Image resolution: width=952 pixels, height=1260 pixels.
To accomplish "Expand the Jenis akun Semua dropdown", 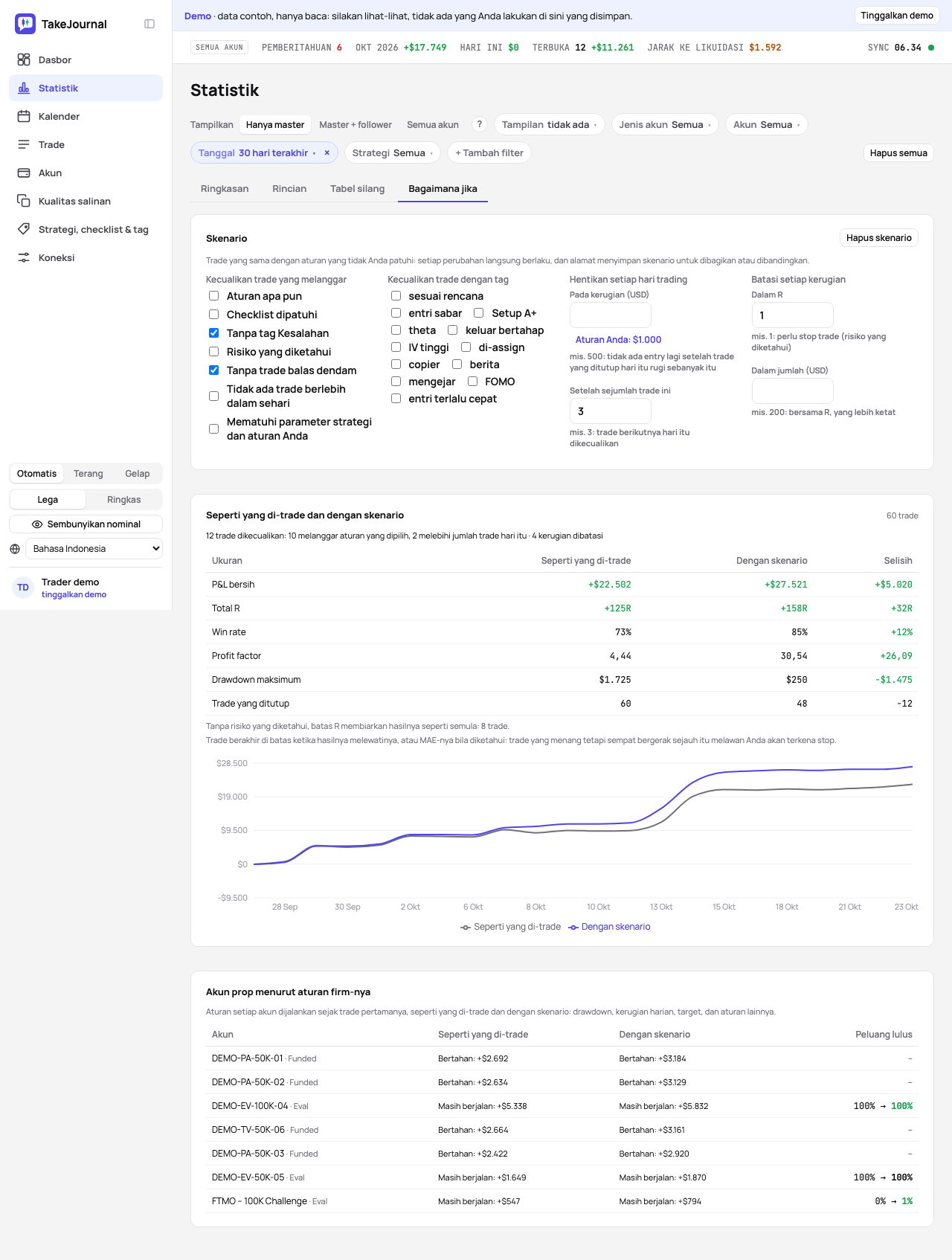I will tap(665, 124).
